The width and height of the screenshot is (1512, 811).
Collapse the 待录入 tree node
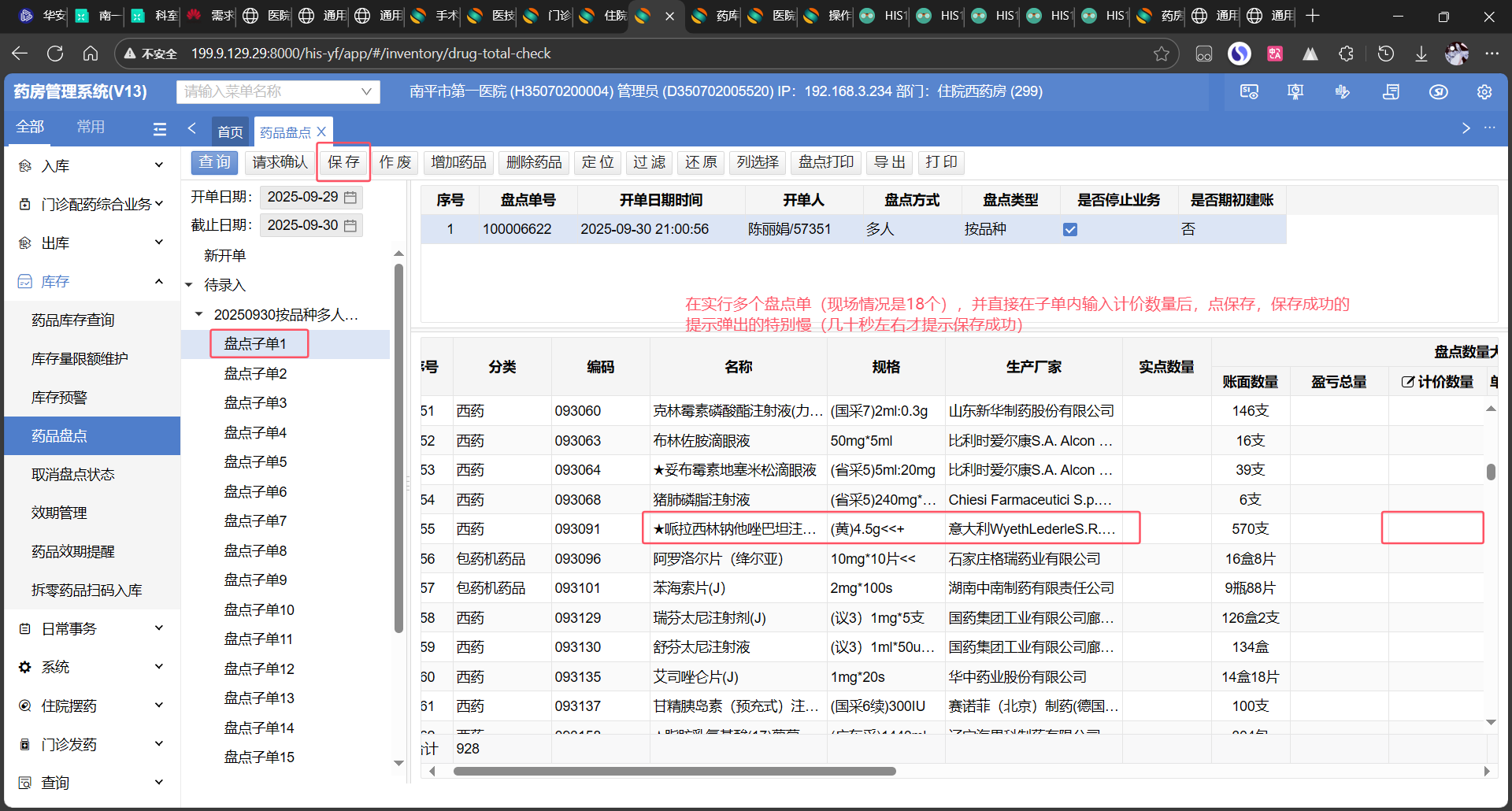(x=189, y=285)
